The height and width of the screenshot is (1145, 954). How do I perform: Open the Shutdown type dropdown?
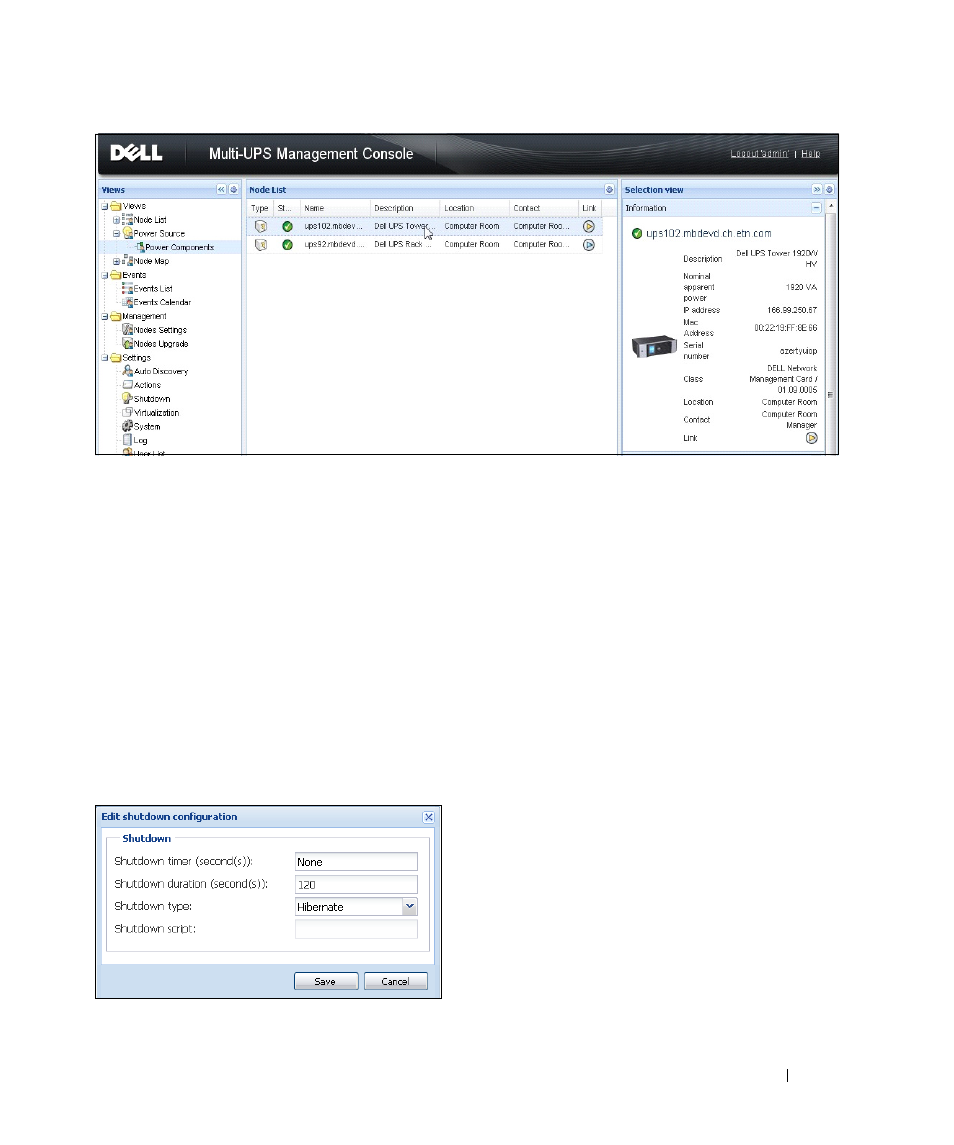(x=410, y=906)
